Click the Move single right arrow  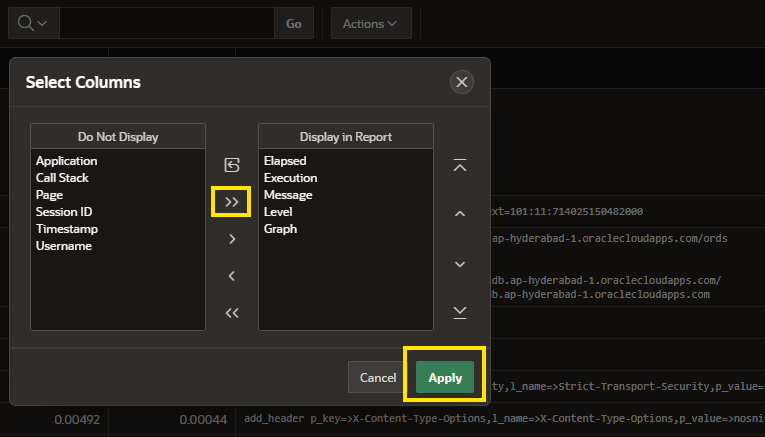coord(232,239)
